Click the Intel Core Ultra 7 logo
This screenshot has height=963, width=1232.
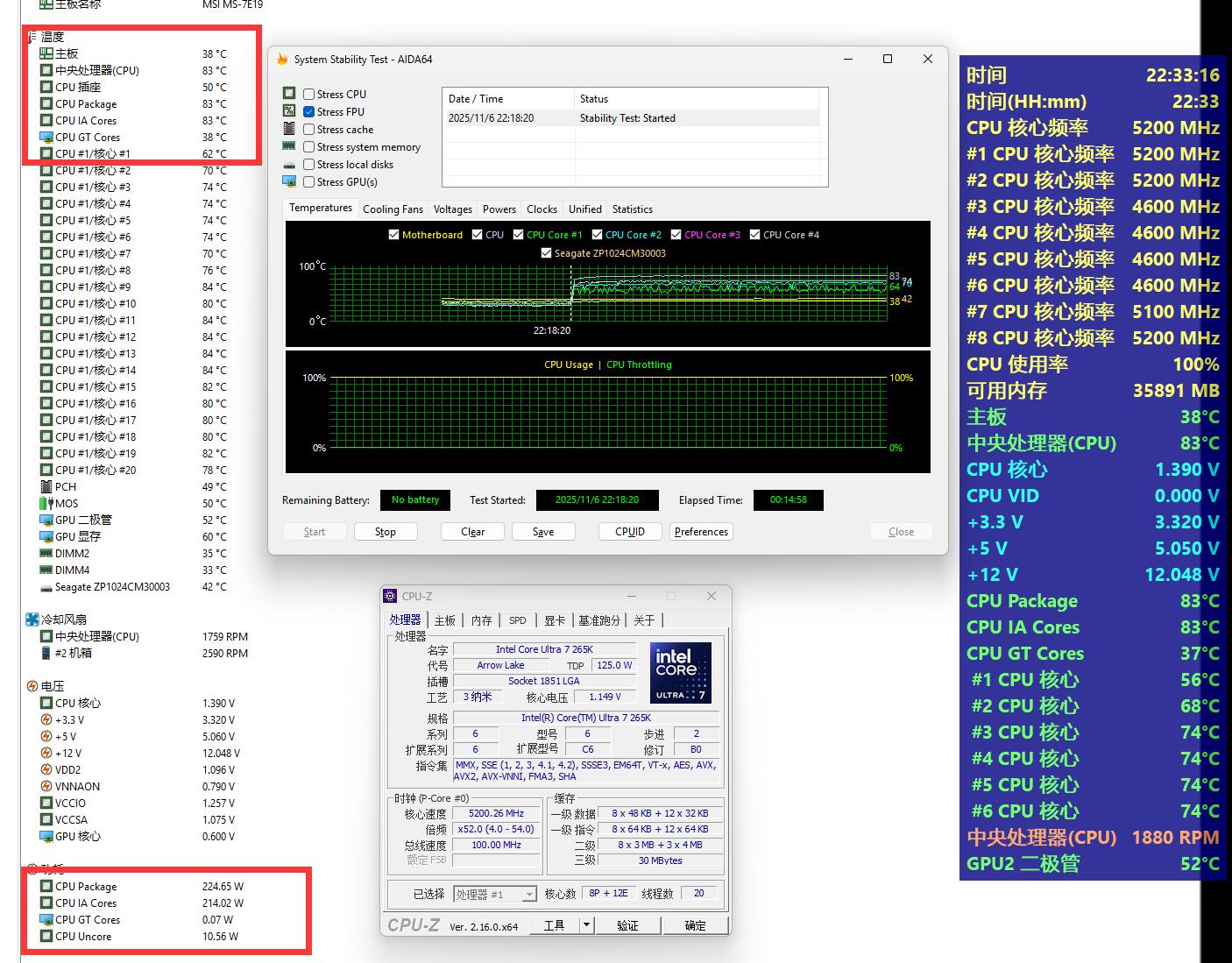(681, 673)
